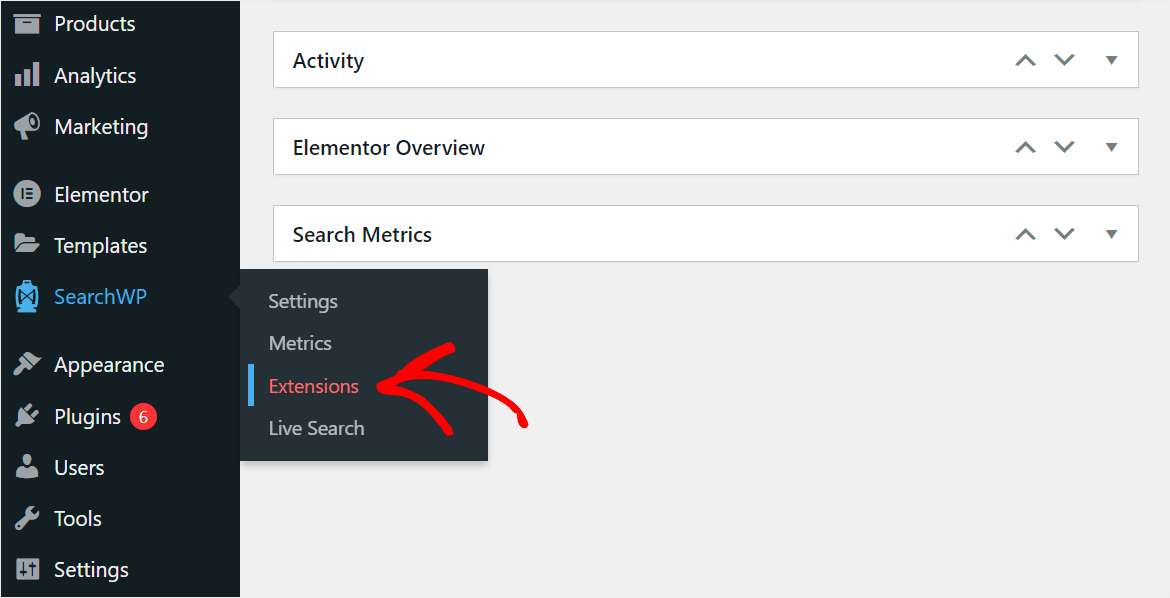The height and width of the screenshot is (598, 1170).
Task: Open Tools via the wrench icon
Action: coord(25,518)
